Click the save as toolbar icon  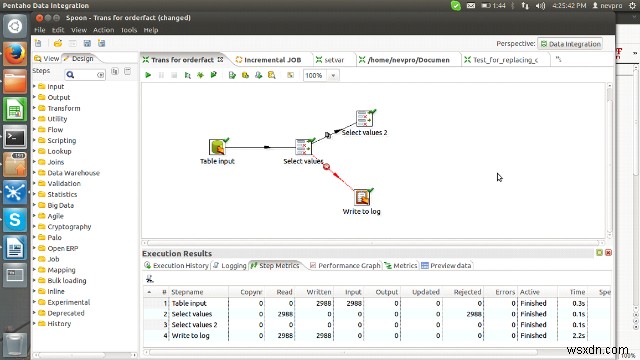pos(101,43)
